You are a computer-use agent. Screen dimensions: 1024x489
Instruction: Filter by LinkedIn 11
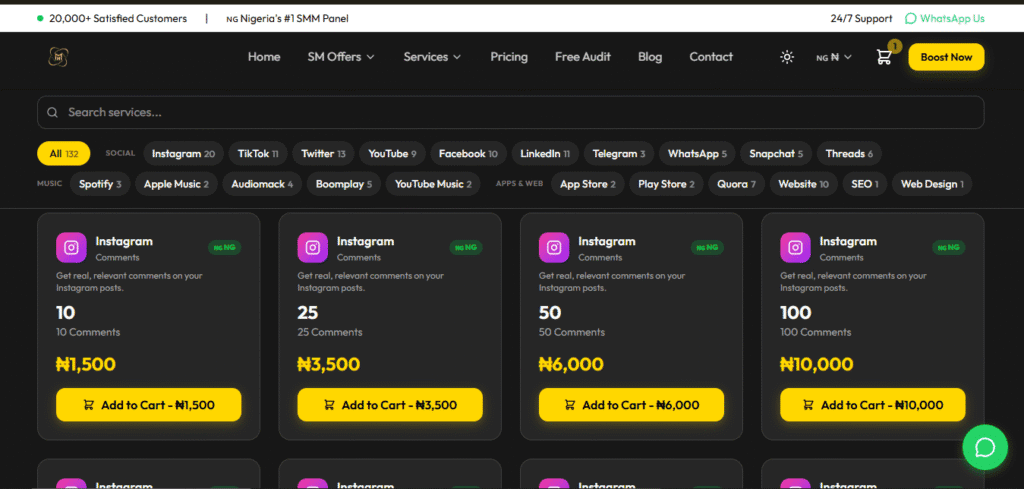(545, 153)
